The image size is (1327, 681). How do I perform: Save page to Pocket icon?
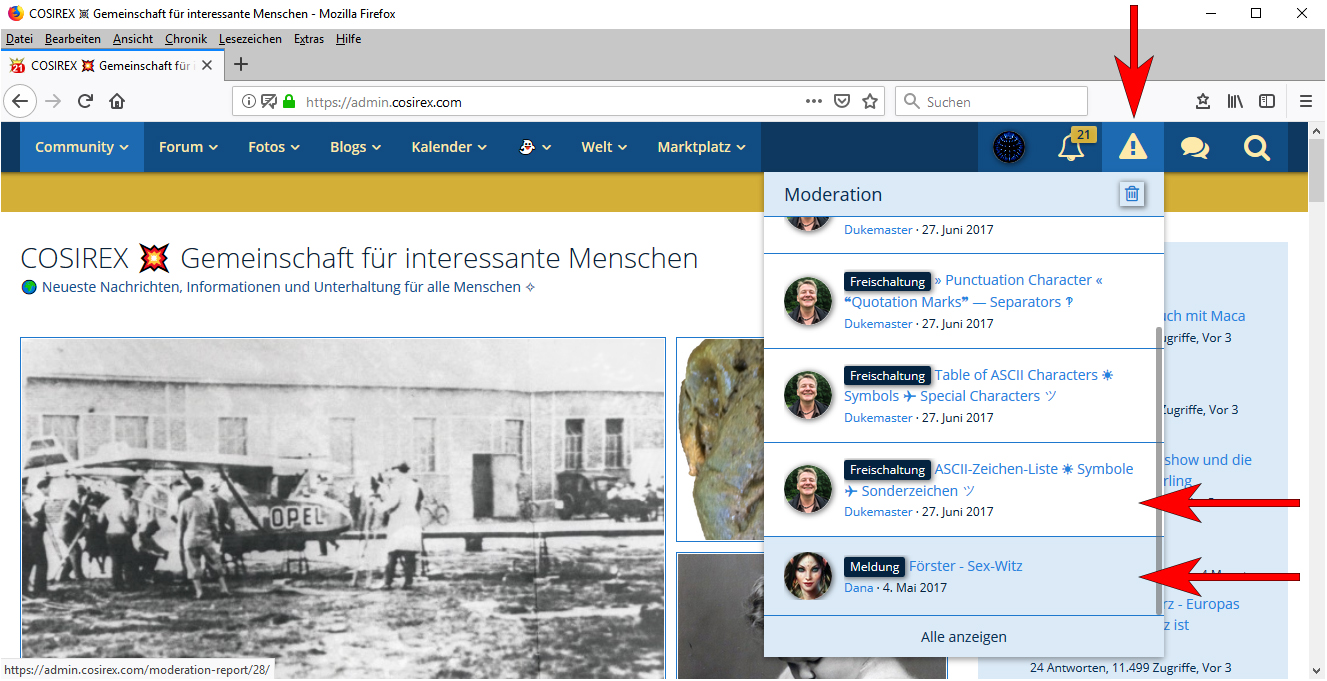[x=842, y=101]
